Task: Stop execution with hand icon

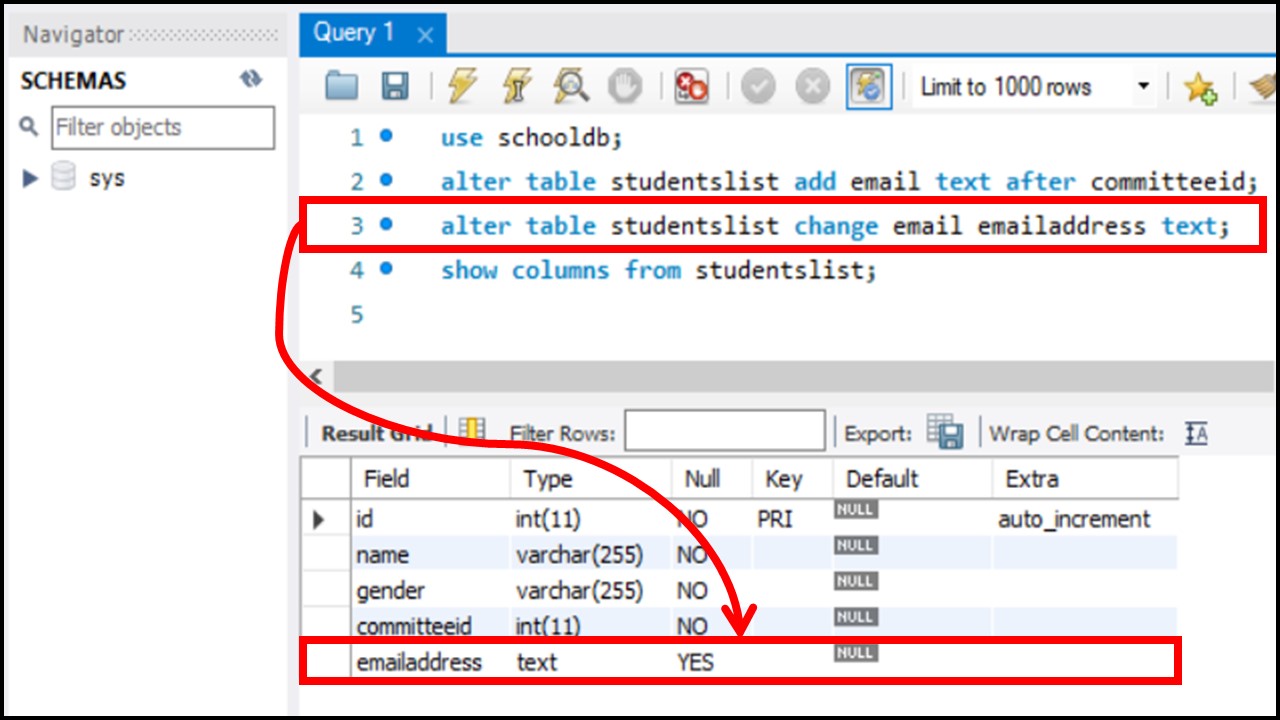Action: 625,87
